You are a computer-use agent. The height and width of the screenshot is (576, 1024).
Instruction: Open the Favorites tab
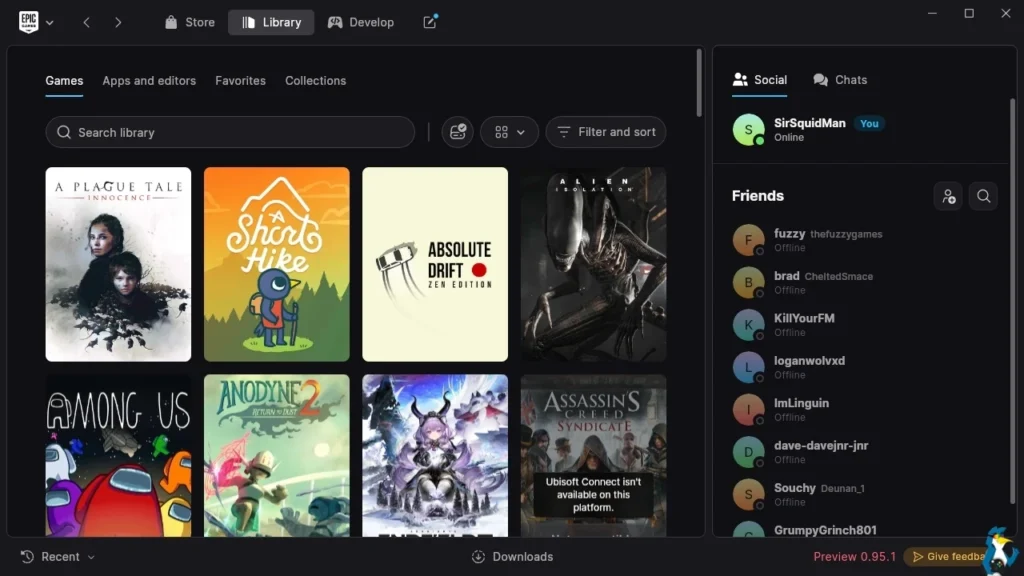[240, 81]
